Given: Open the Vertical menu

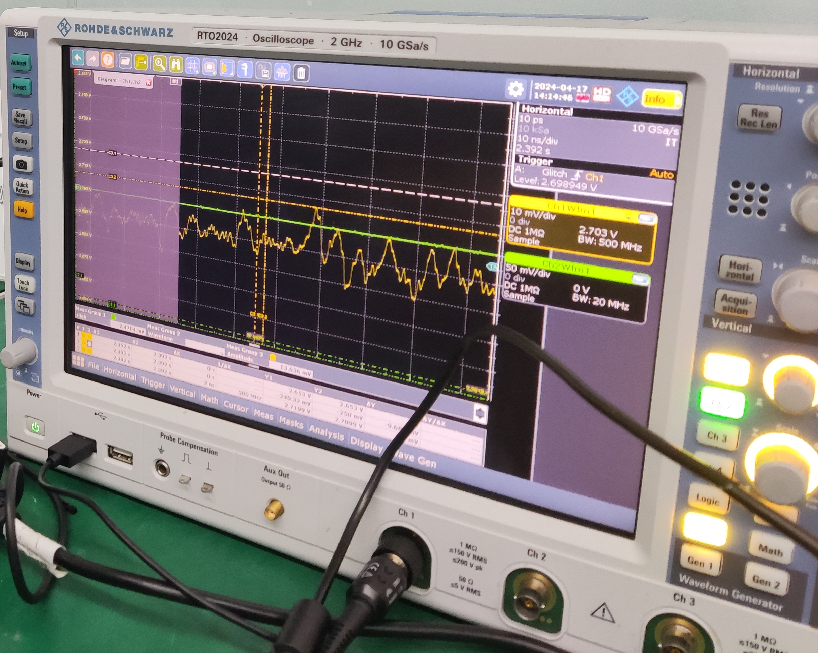Looking at the screenshot, I should click(183, 391).
